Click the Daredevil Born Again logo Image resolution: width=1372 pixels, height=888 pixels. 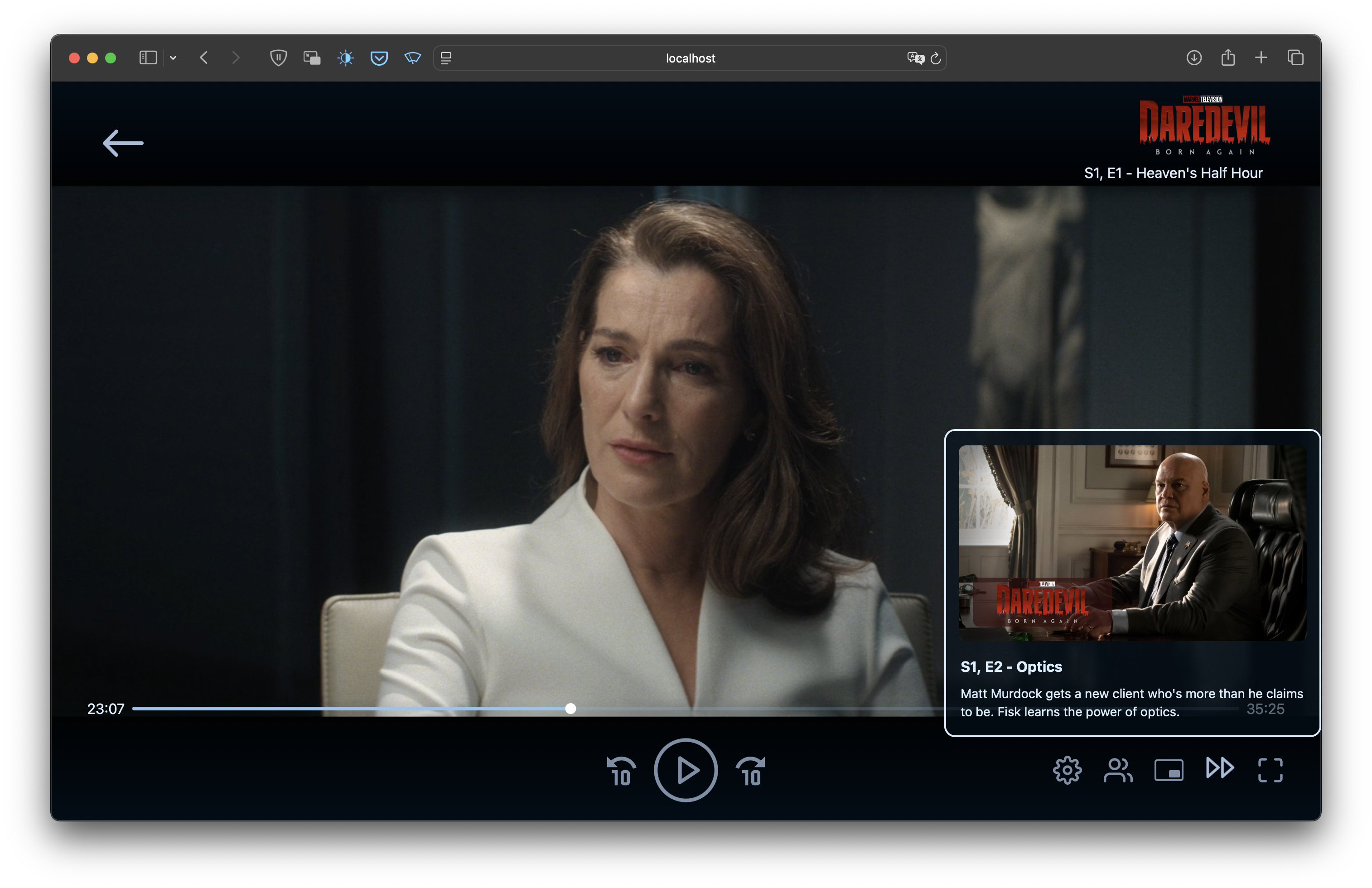pyautogui.click(x=1204, y=125)
